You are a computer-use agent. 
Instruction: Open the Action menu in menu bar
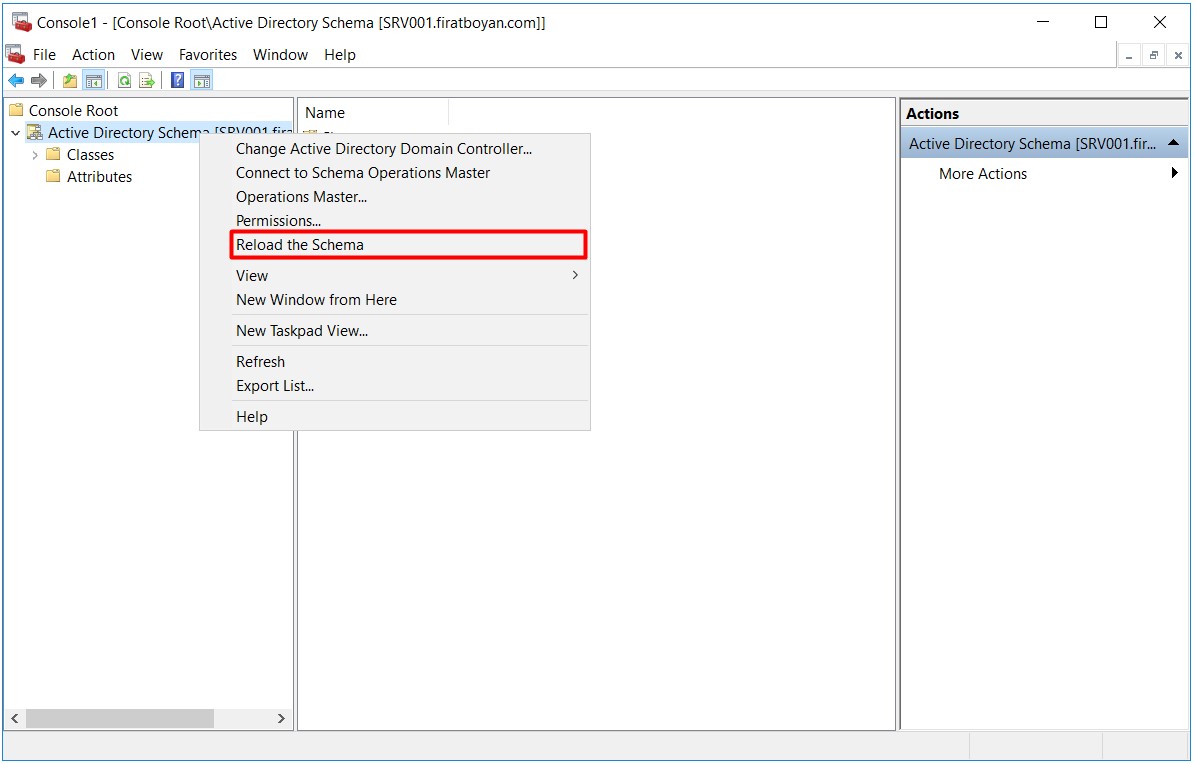(93, 55)
